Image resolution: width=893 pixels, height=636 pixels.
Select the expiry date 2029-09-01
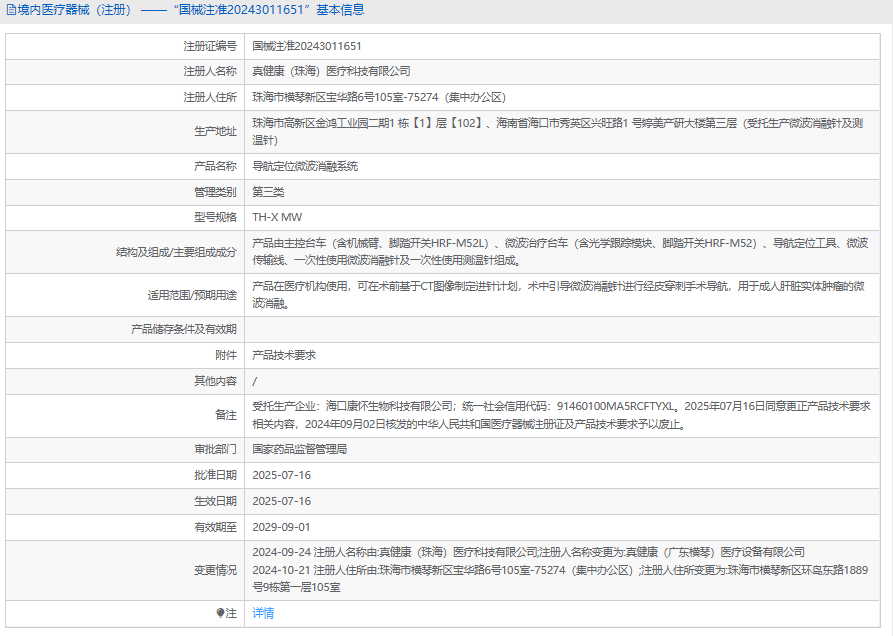point(282,528)
